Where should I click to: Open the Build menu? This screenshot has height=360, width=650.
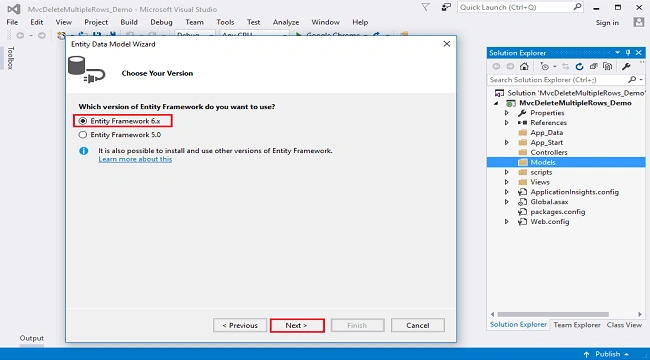pos(129,22)
